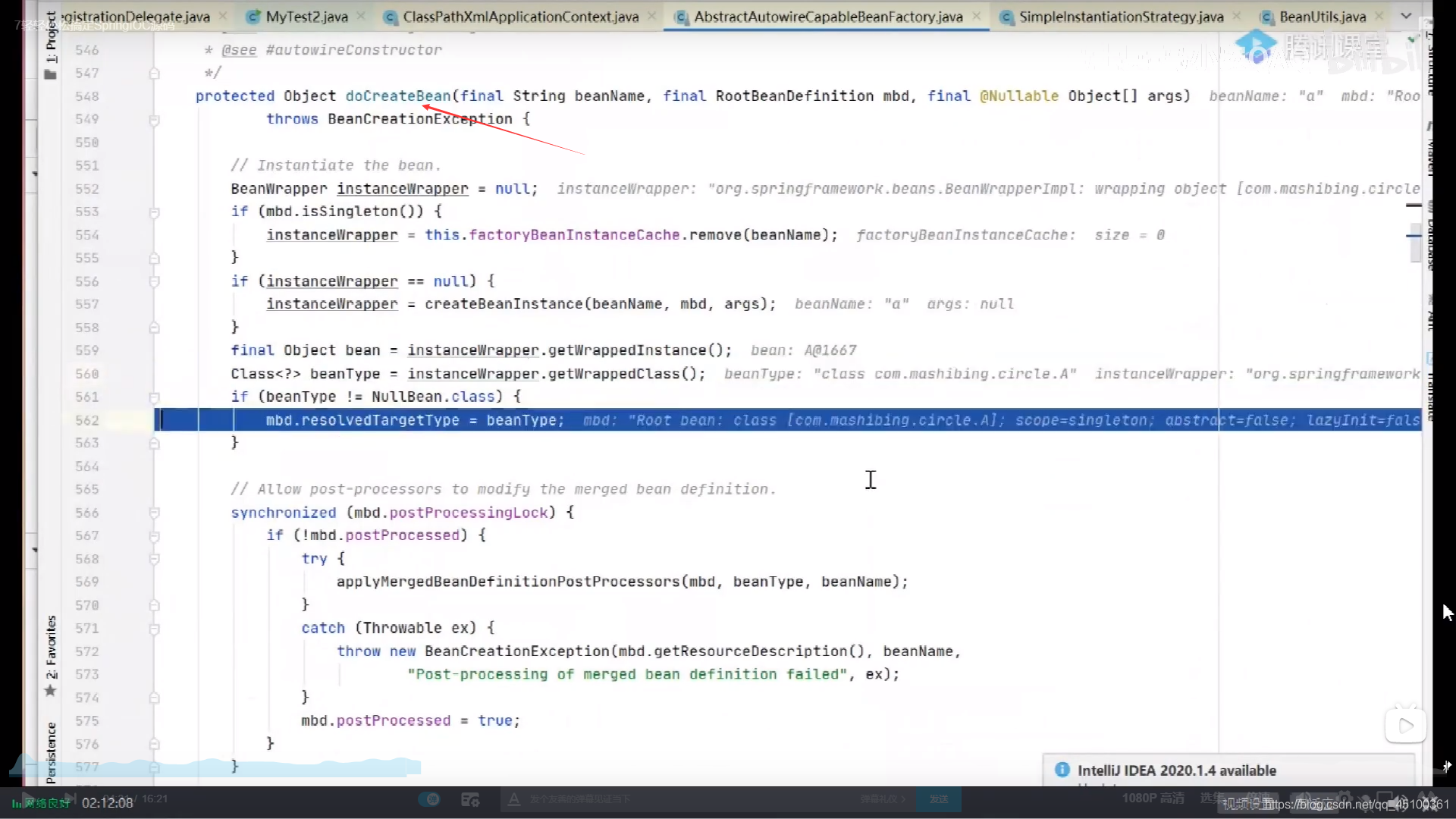The width and height of the screenshot is (1456, 819).
Task: Show hidden editor tabs list chevron
Action: tap(1406, 16)
